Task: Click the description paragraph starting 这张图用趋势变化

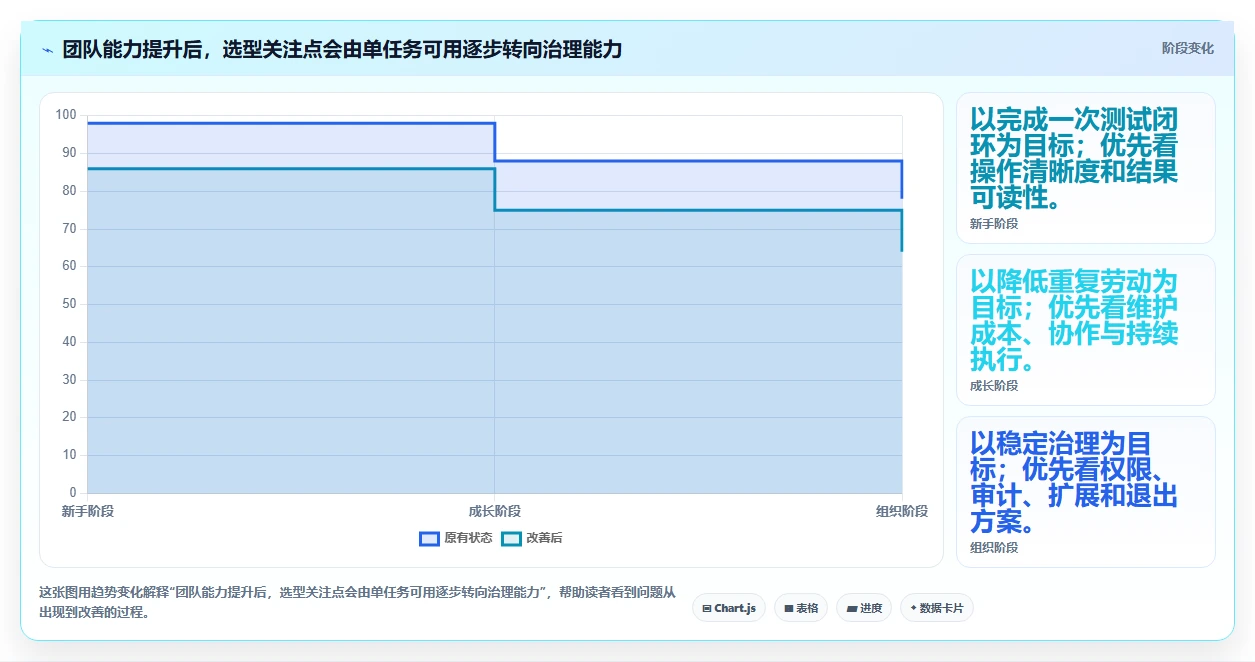Action: click(357, 603)
